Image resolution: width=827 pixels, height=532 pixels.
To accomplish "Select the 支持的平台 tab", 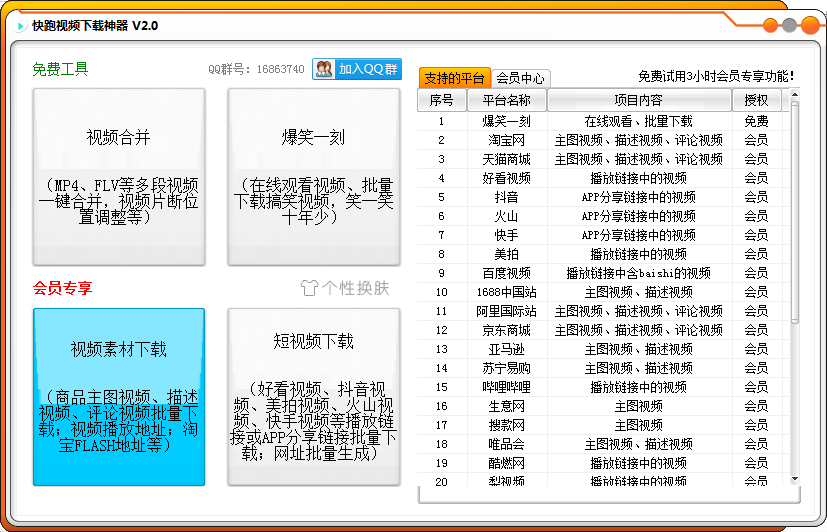I will (454, 78).
